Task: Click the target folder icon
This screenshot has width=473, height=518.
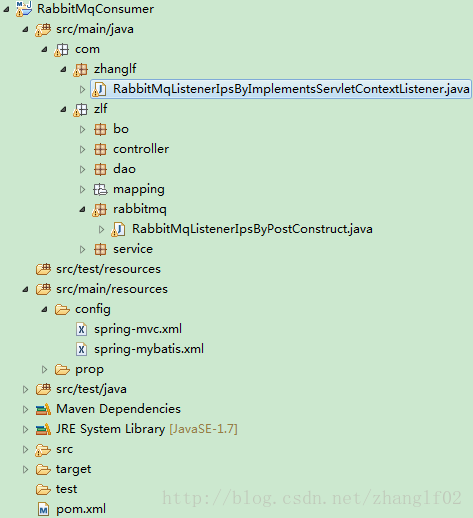Action: [x=43, y=469]
